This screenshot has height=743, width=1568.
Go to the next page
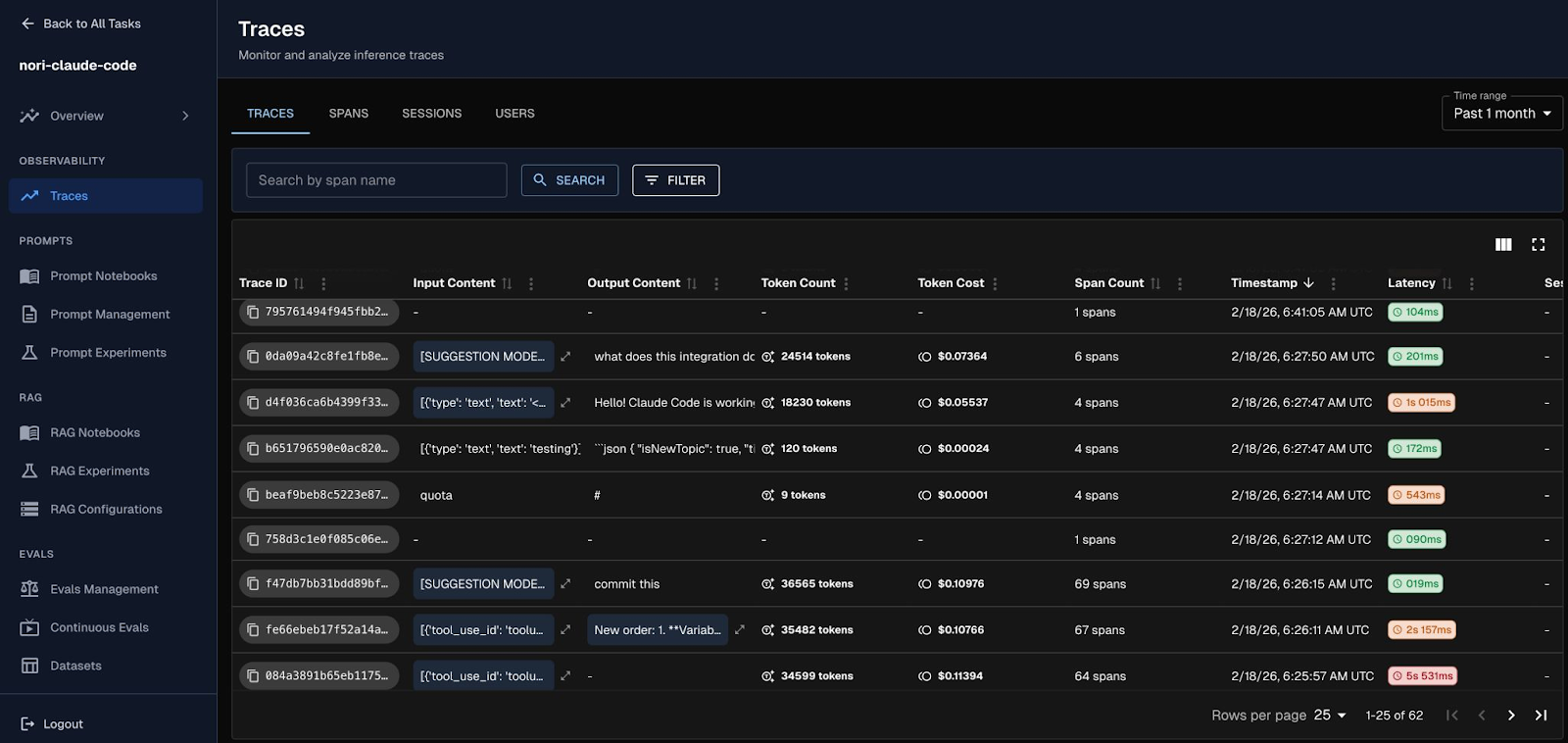tap(1511, 716)
